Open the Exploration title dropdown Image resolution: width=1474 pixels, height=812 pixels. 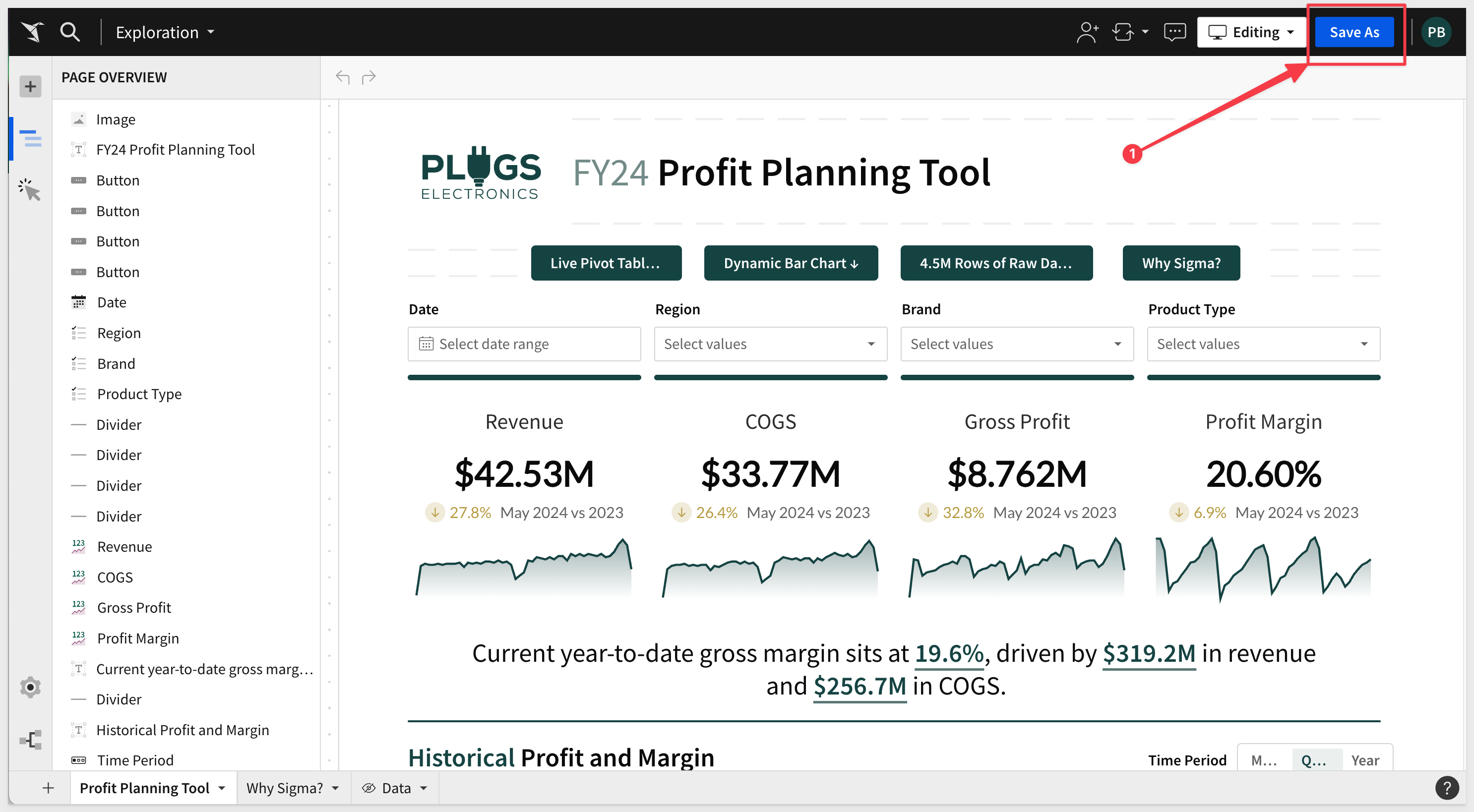(x=165, y=32)
